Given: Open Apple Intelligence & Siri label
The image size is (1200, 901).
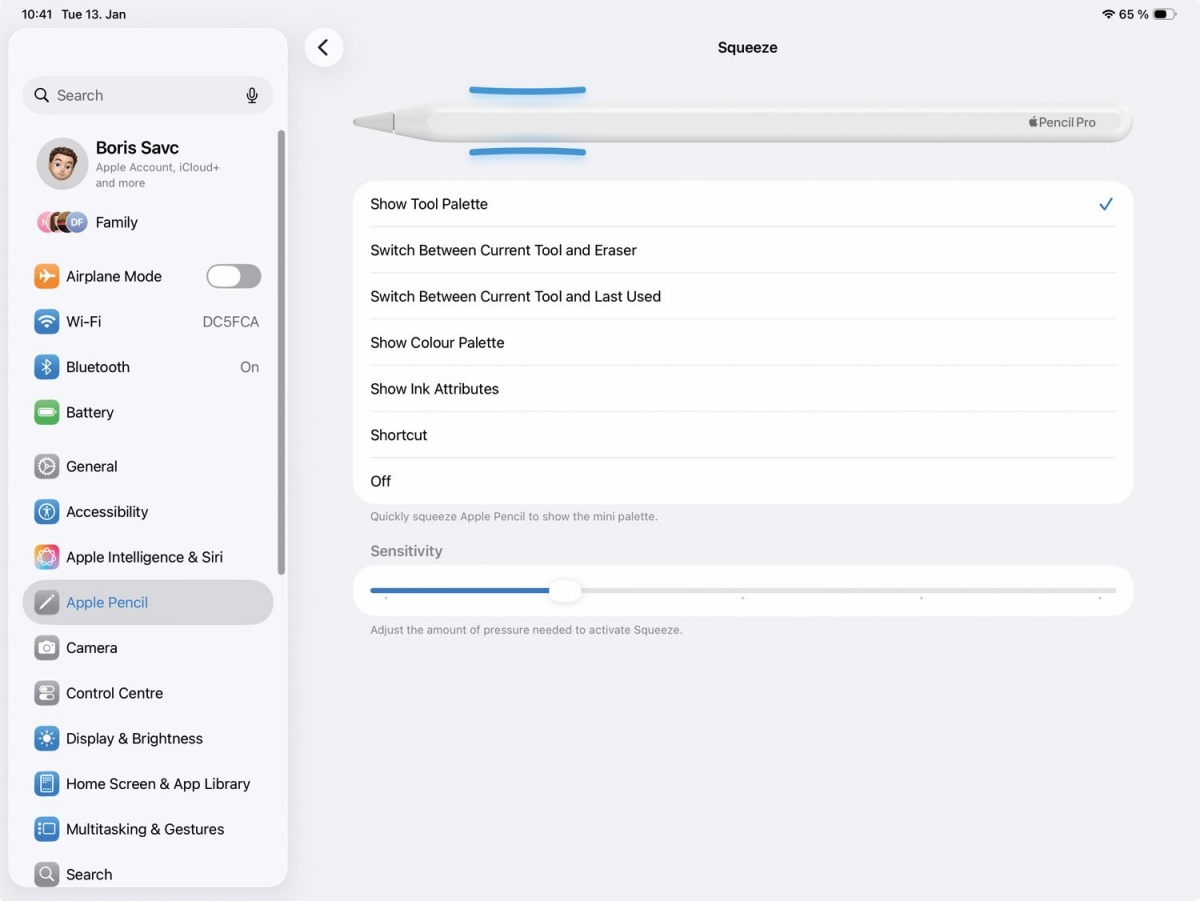Looking at the screenshot, I should click(144, 557).
